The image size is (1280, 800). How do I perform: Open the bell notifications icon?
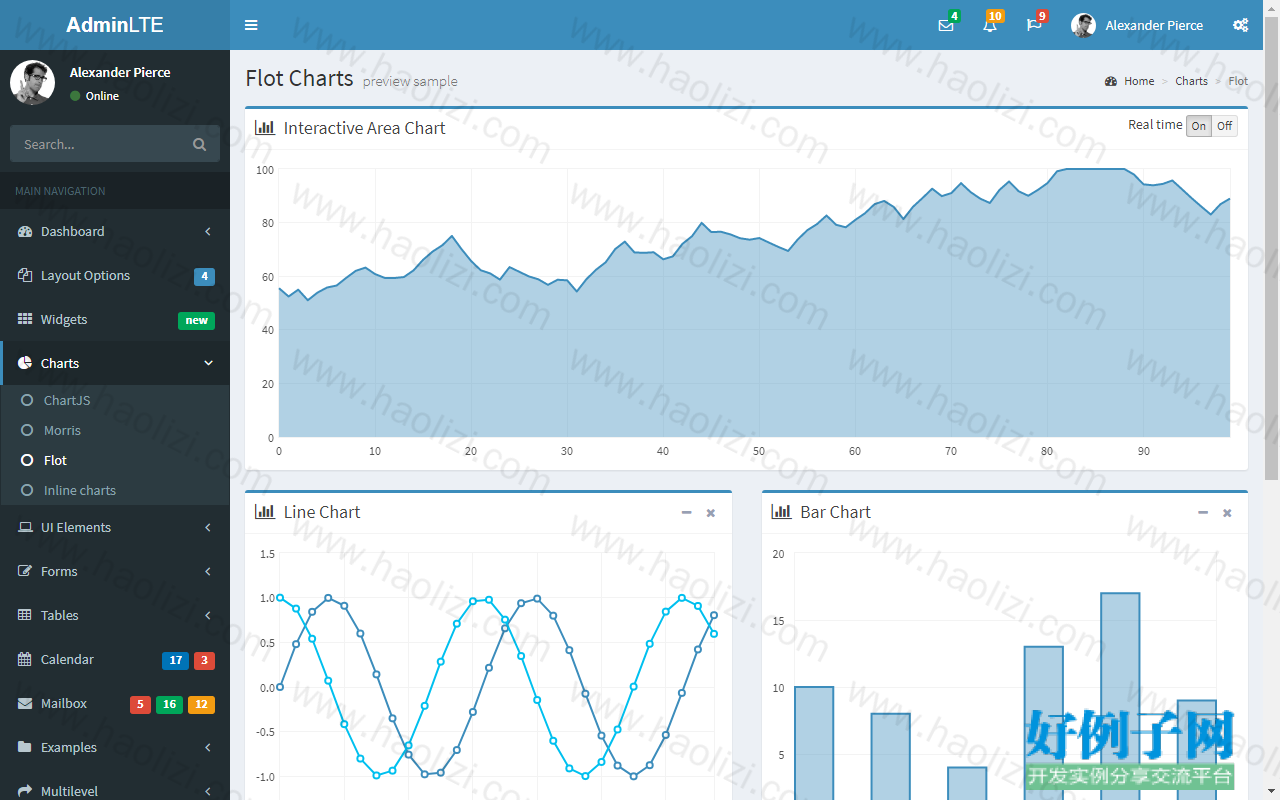[990, 26]
